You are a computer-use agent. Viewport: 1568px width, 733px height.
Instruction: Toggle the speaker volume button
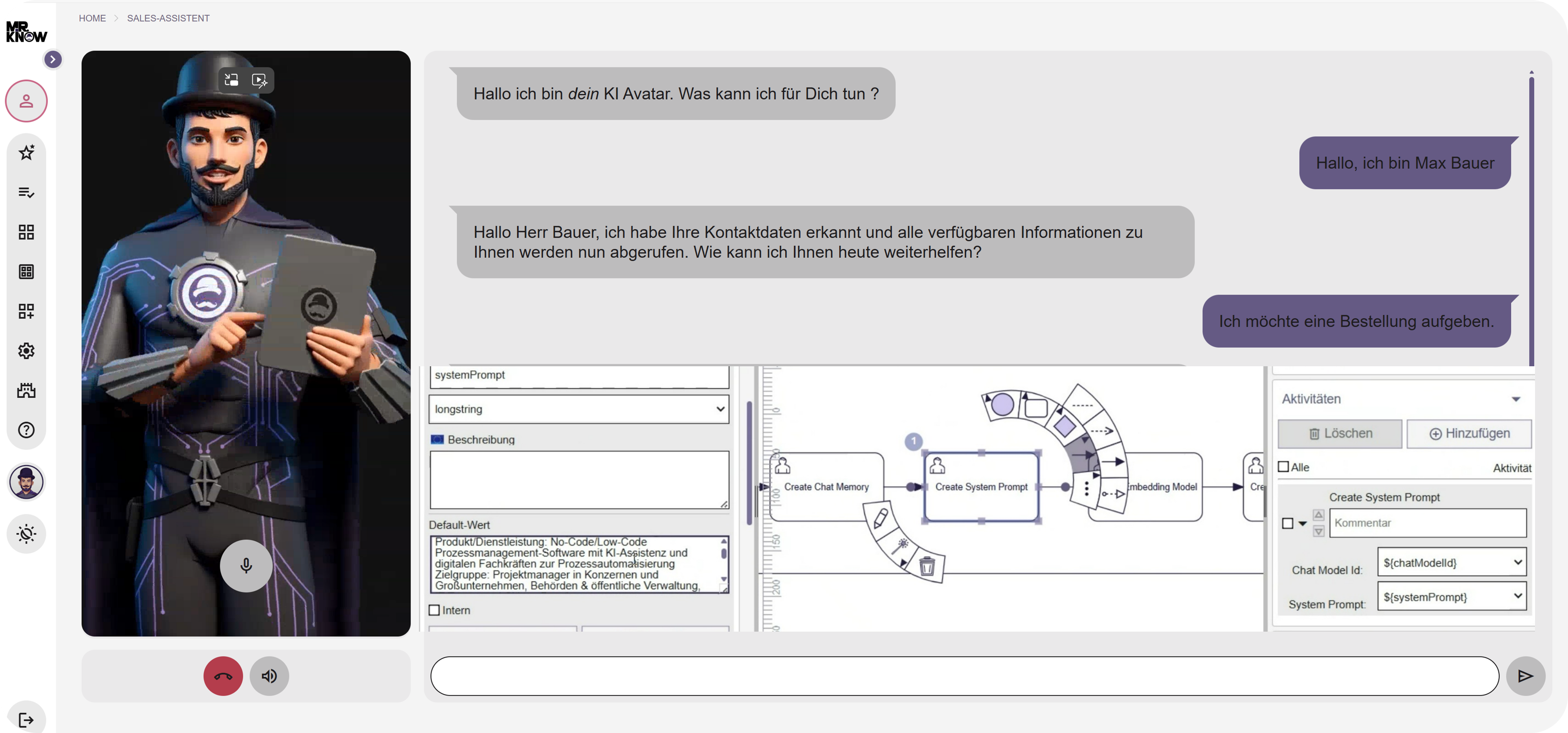coord(269,676)
